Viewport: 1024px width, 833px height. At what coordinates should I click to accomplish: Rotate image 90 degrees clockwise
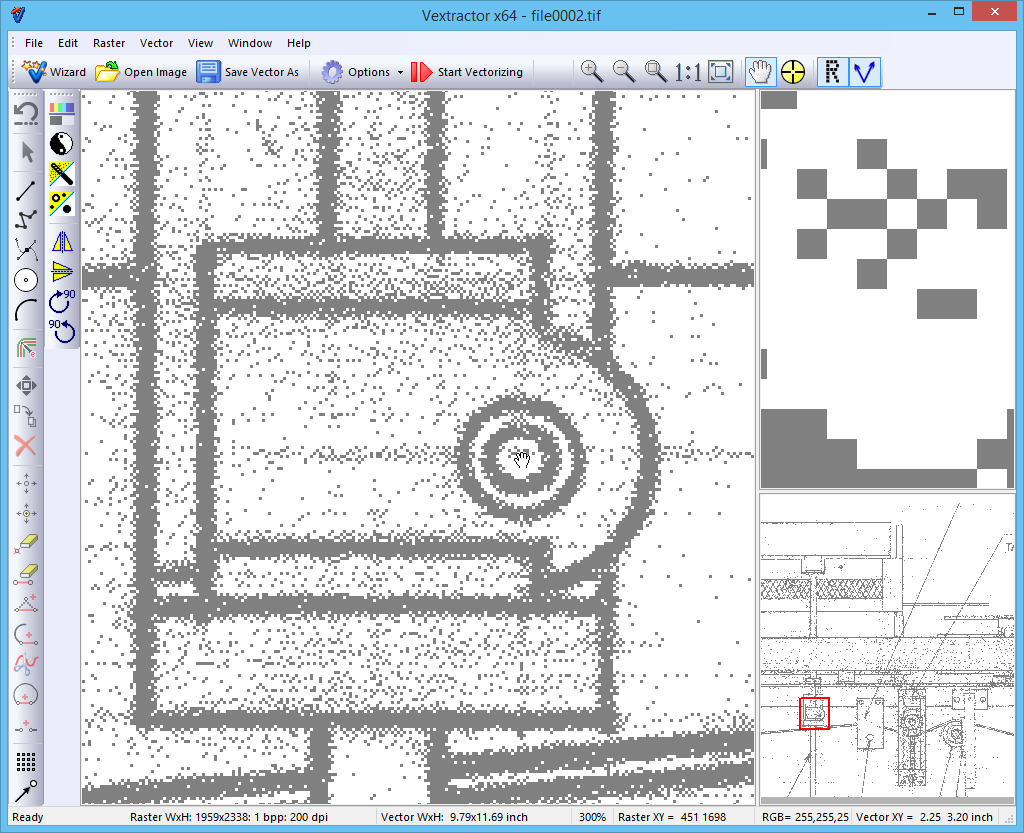click(x=62, y=299)
